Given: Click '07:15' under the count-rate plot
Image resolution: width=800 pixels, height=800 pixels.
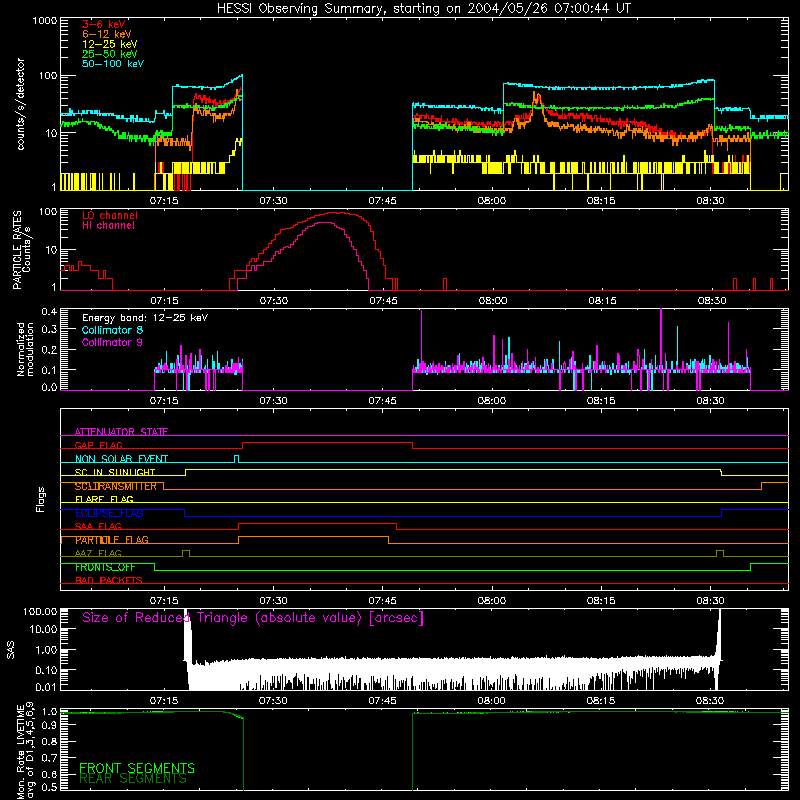Looking at the screenshot, I should pyautogui.click(x=164, y=201).
